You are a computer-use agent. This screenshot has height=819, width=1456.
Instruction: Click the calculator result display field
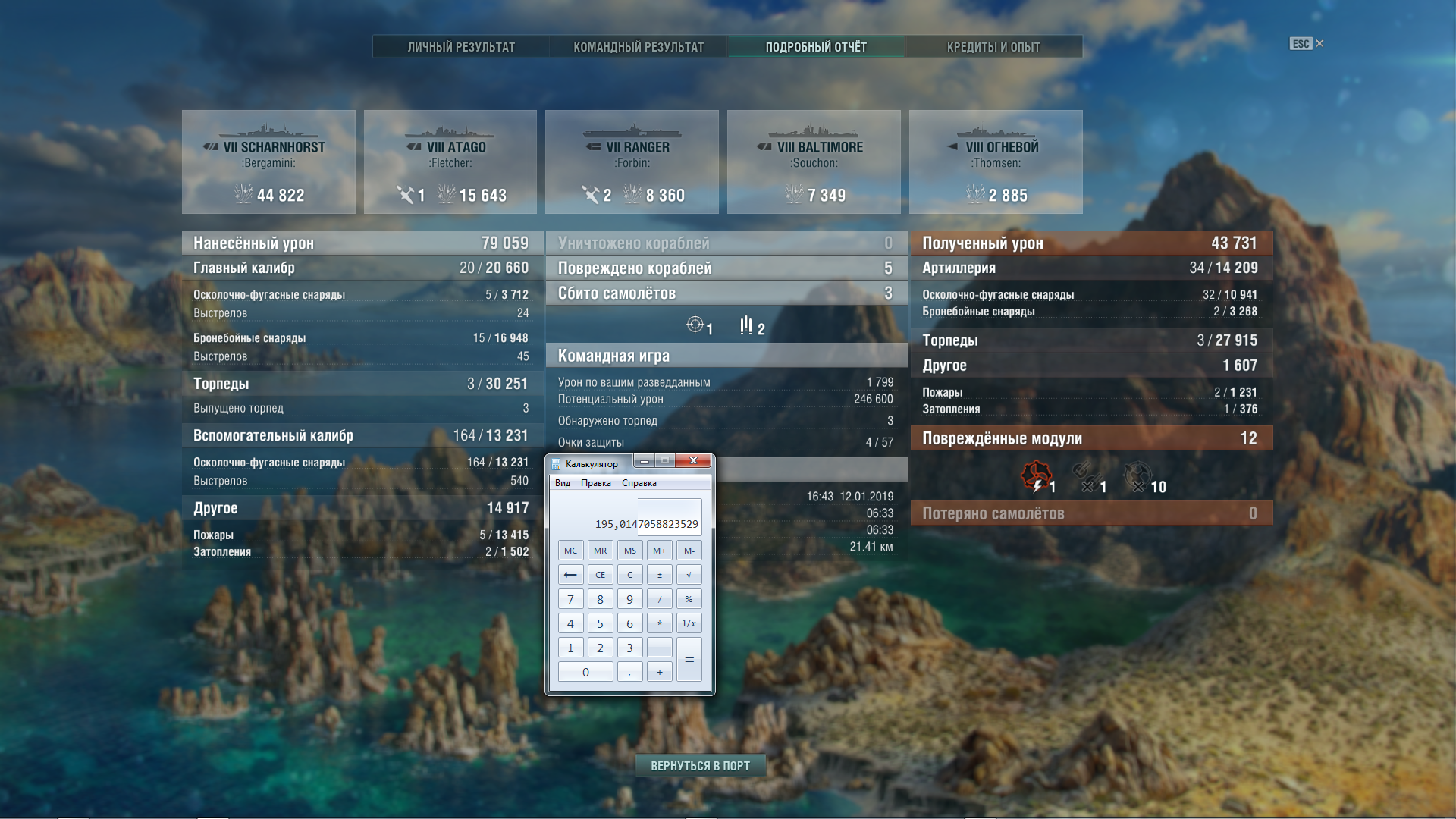[629, 517]
